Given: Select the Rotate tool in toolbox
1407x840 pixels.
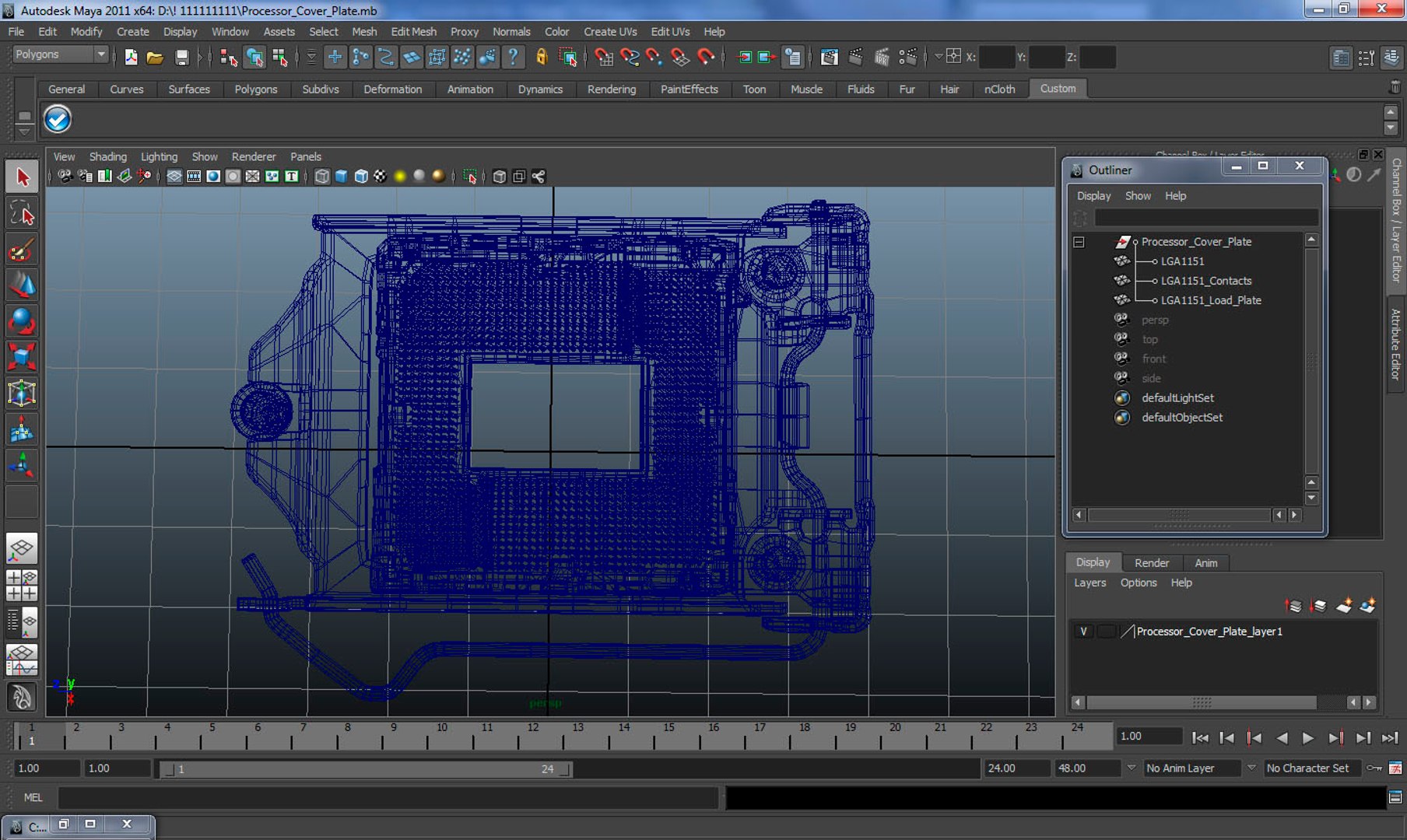Looking at the screenshot, I should pos(22,320).
